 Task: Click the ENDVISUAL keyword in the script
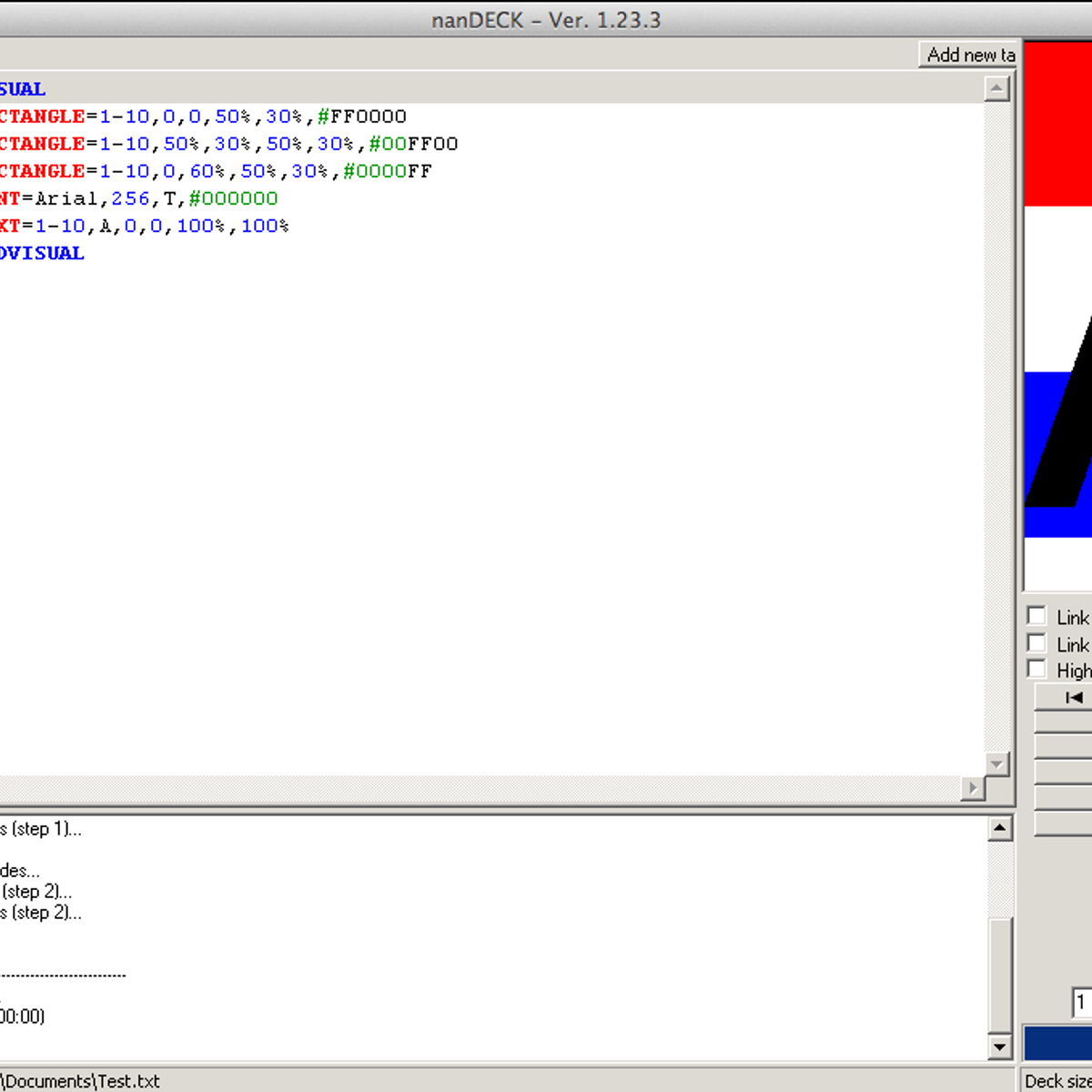[42, 253]
